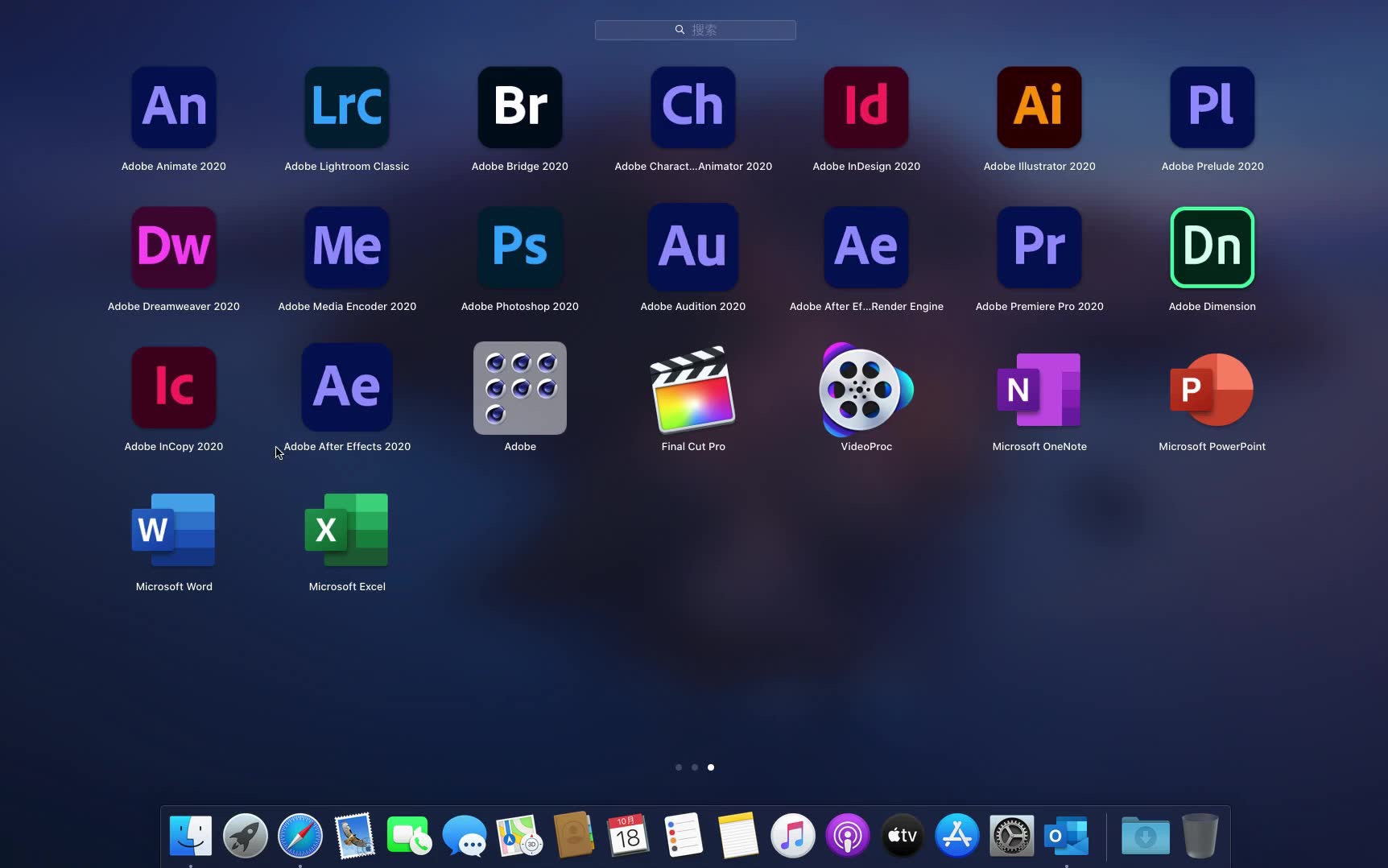1388x868 pixels.
Task: Open Adobe Audition 2020
Action: (x=693, y=247)
